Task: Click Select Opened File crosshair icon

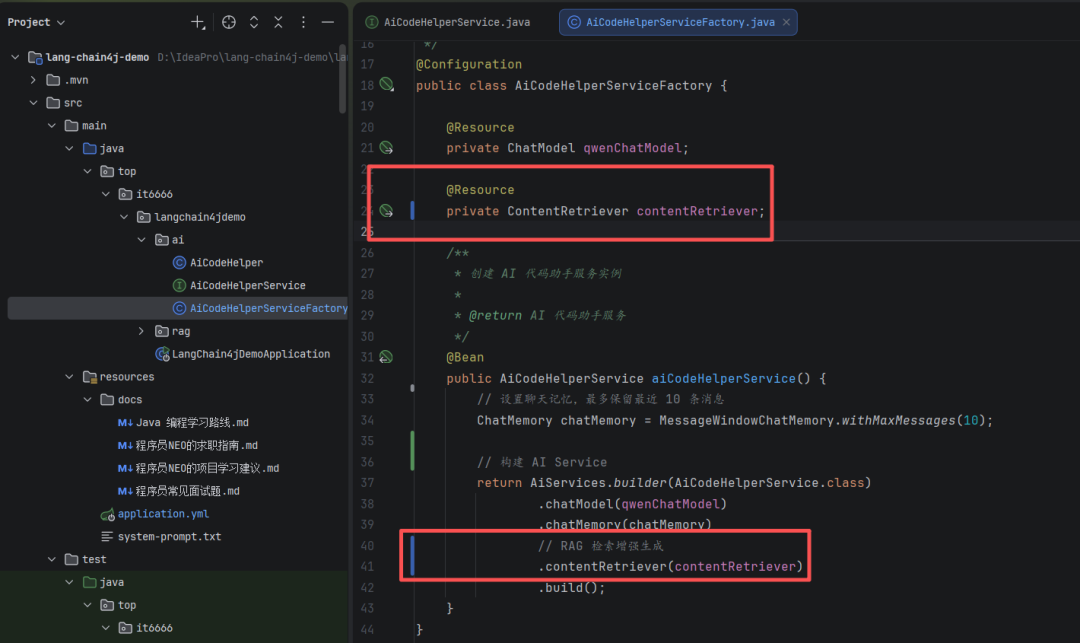Action: [229, 22]
